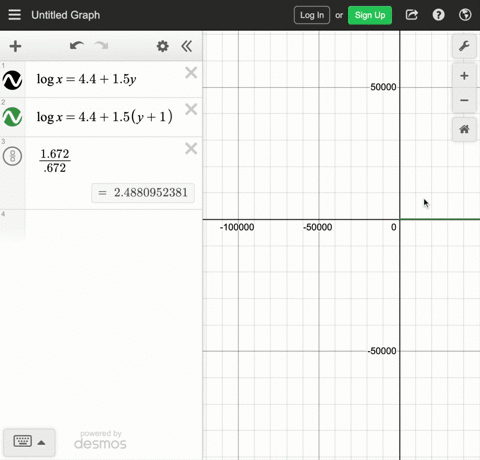Screen dimensions: 480x460
Task: Delete the 1.672/.672 expression
Action: (x=191, y=149)
